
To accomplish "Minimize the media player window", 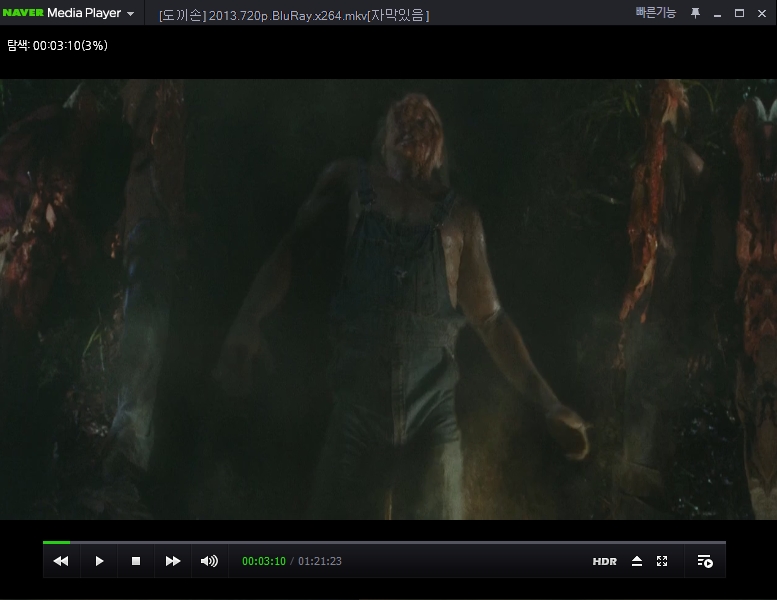I will pyautogui.click(x=718, y=13).
